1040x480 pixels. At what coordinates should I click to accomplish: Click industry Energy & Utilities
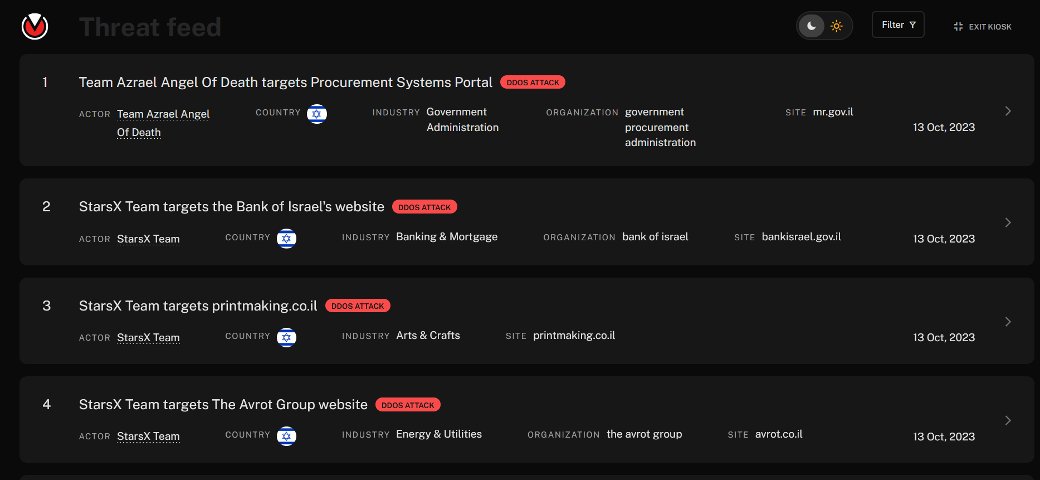(439, 434)
